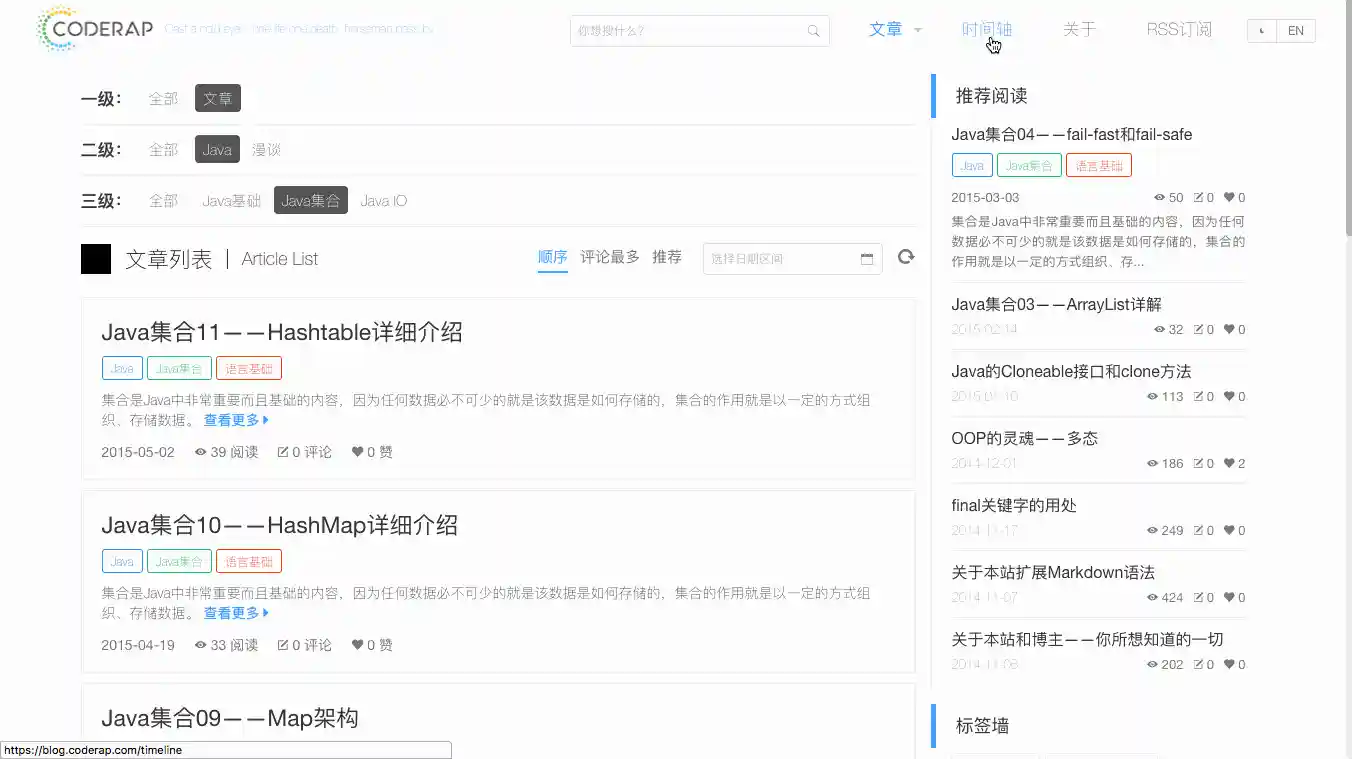Click the black square icon beside 文章列表
The height and width of the screenshot is (759, 1352).
(x=96, y=259)
